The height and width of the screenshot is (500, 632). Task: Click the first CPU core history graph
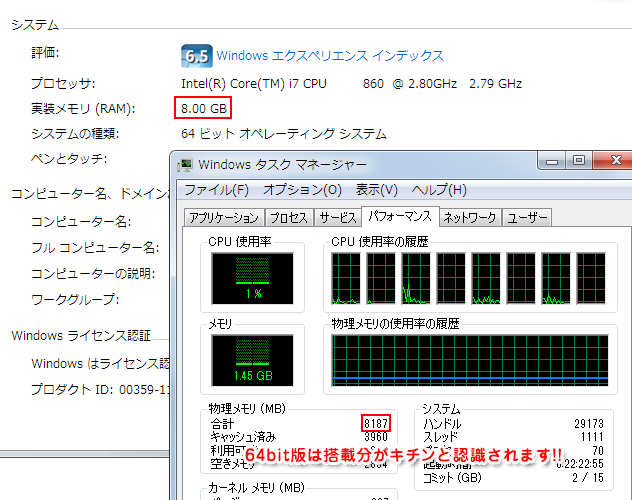(346, 278)
